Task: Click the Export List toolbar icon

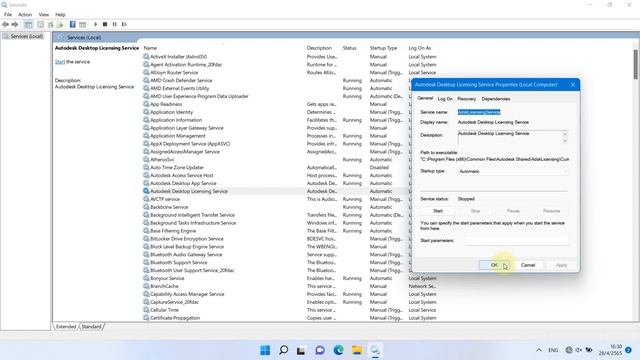Action: (x=60, y=24)
